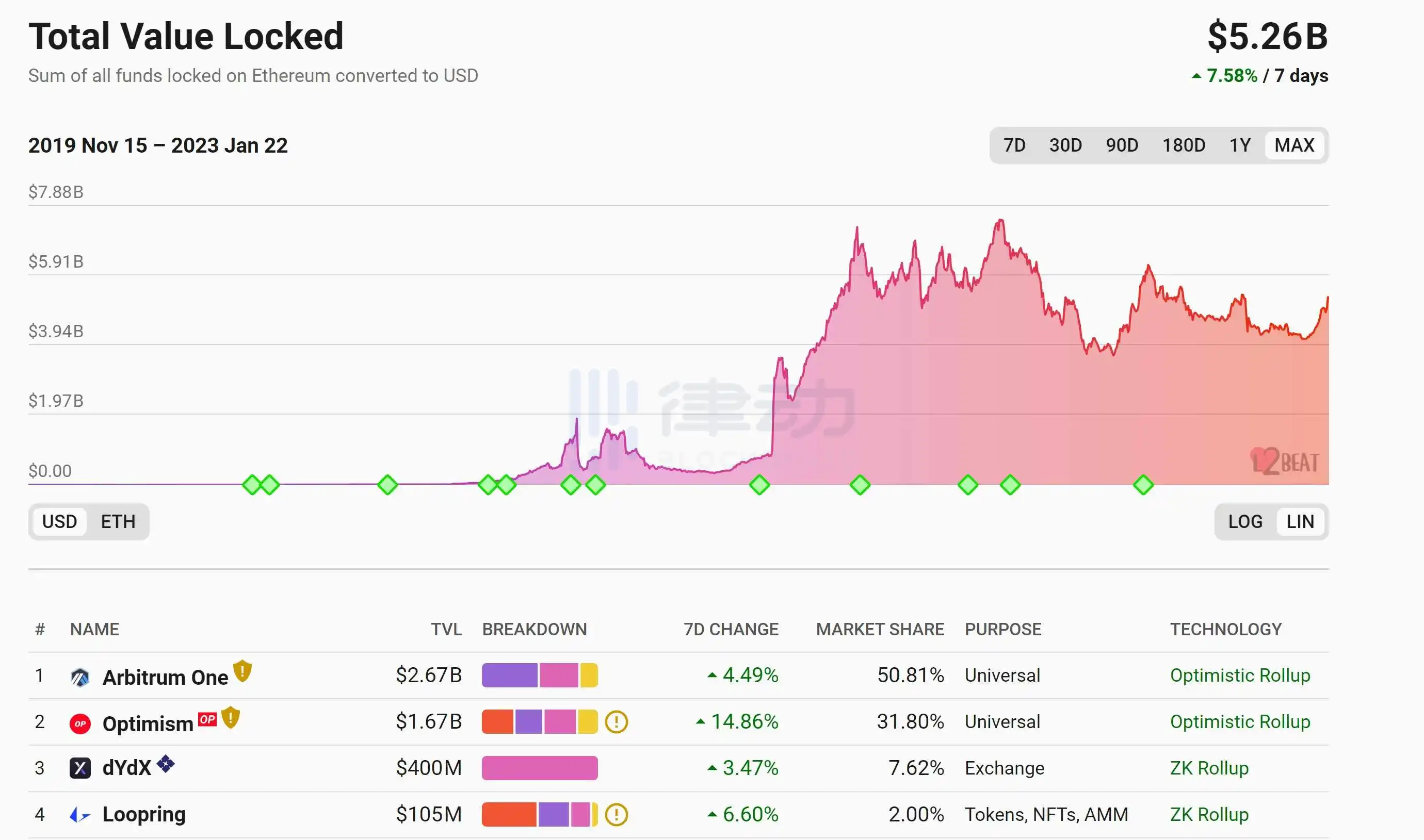Click the Tokens, NFTs, AMM purpose text
Screen dimensions: 1424x840
pos(1046,815)
